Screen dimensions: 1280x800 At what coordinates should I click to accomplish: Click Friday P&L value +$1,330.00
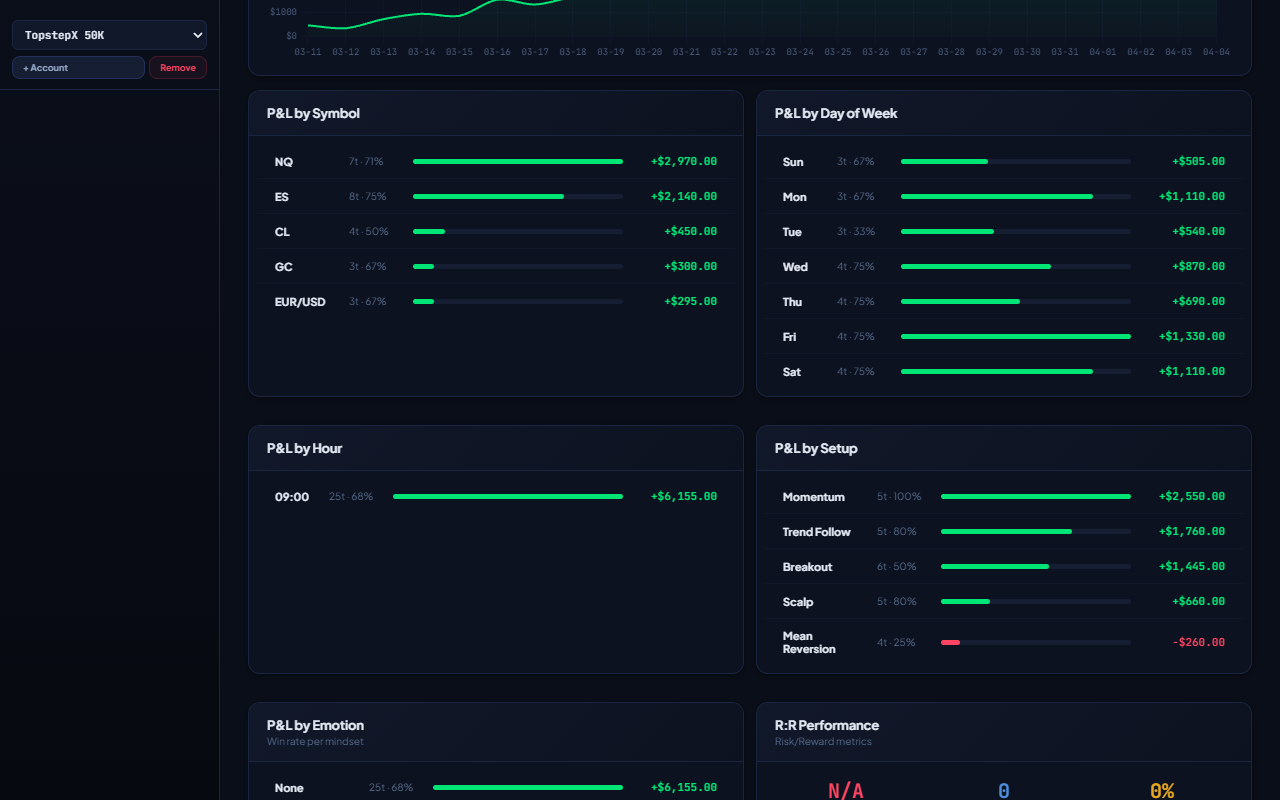point(1192,337)
